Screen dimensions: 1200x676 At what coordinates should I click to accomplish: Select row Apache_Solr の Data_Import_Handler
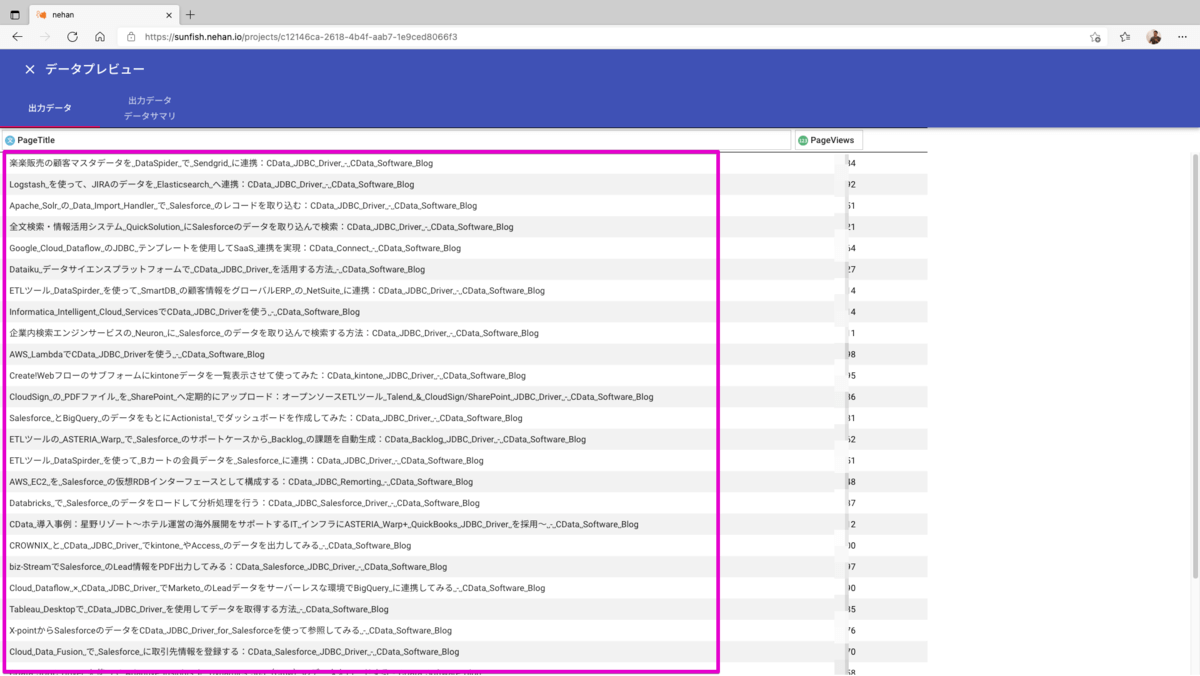[x=464, y=206]
